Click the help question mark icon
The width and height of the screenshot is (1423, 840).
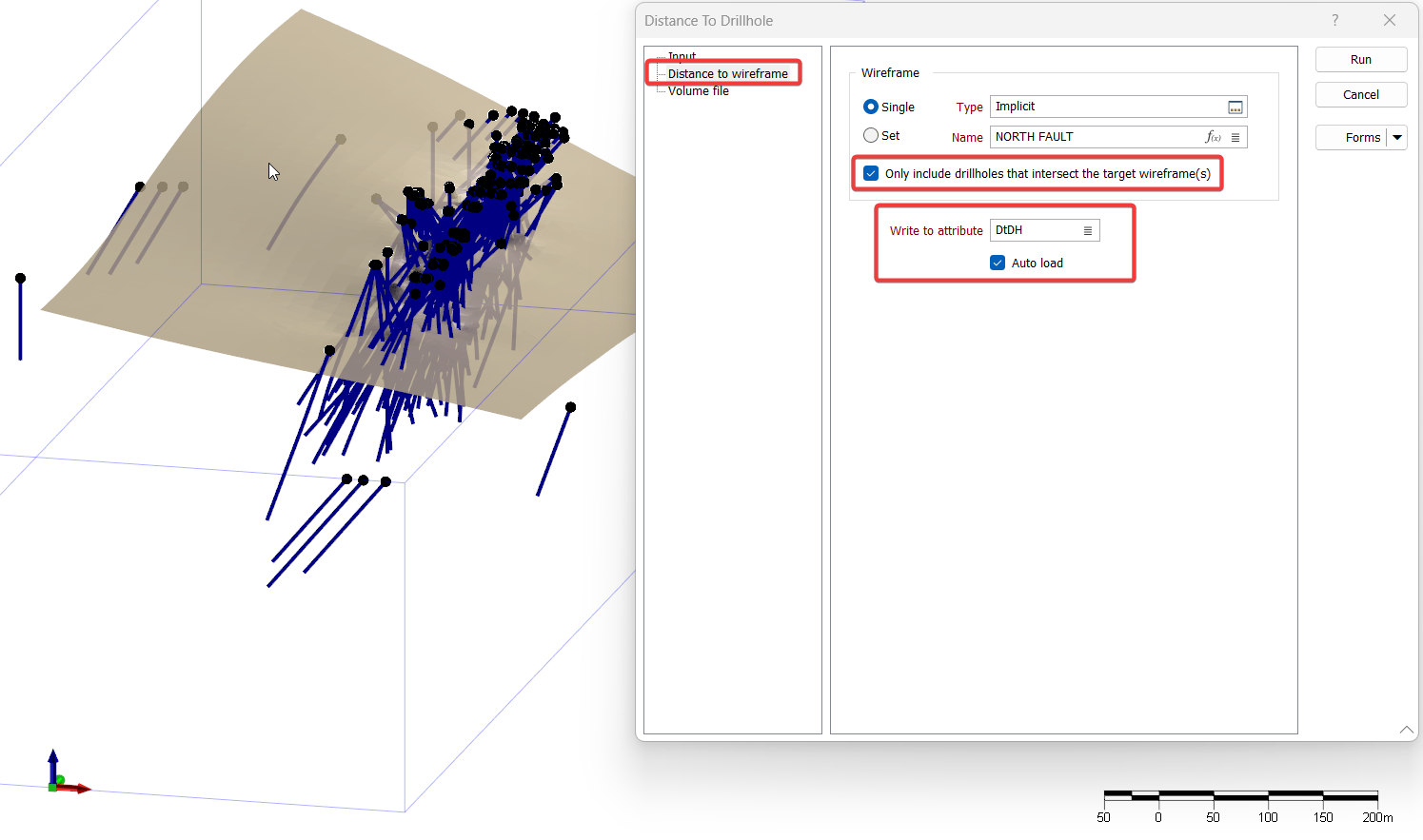pos(1334,20)
